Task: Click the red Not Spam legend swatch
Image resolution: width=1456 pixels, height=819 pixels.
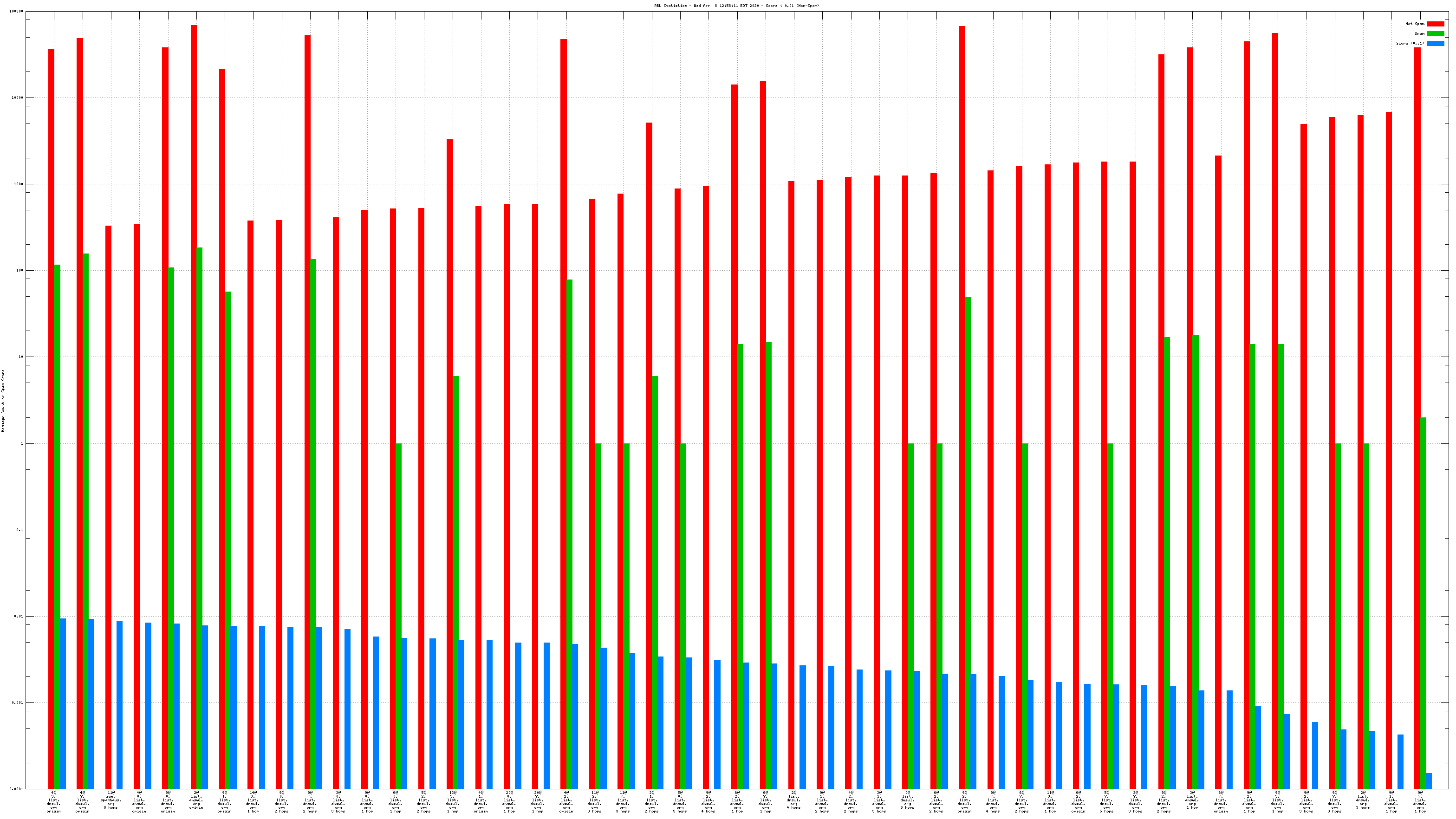Action: click(1435, 24)
